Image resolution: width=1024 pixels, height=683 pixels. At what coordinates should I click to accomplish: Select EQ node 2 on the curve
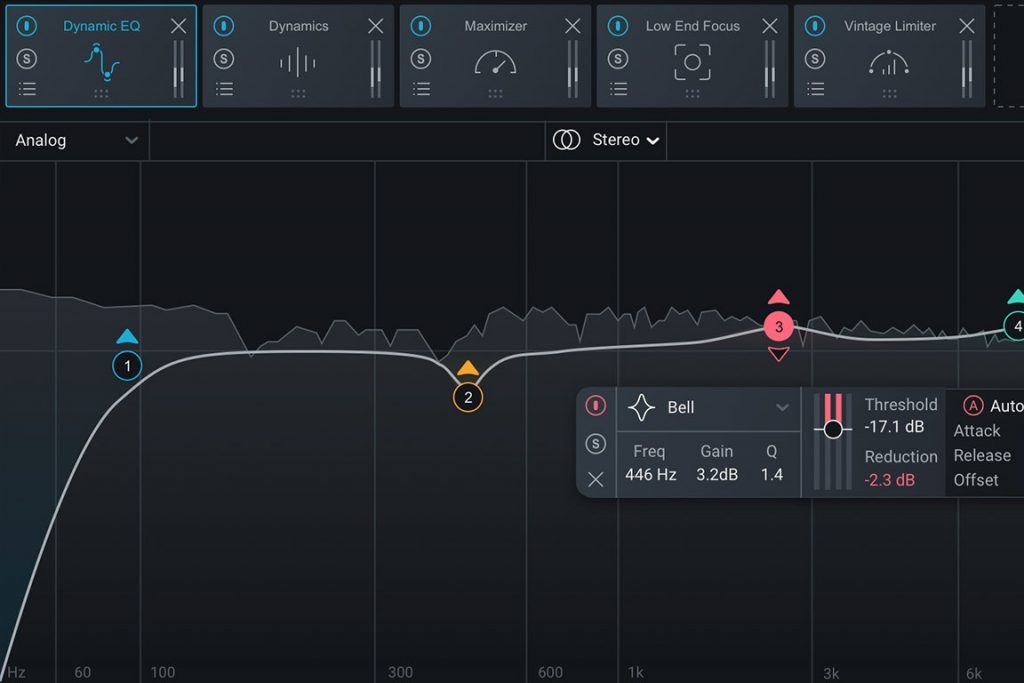click(x=468, y=397)
